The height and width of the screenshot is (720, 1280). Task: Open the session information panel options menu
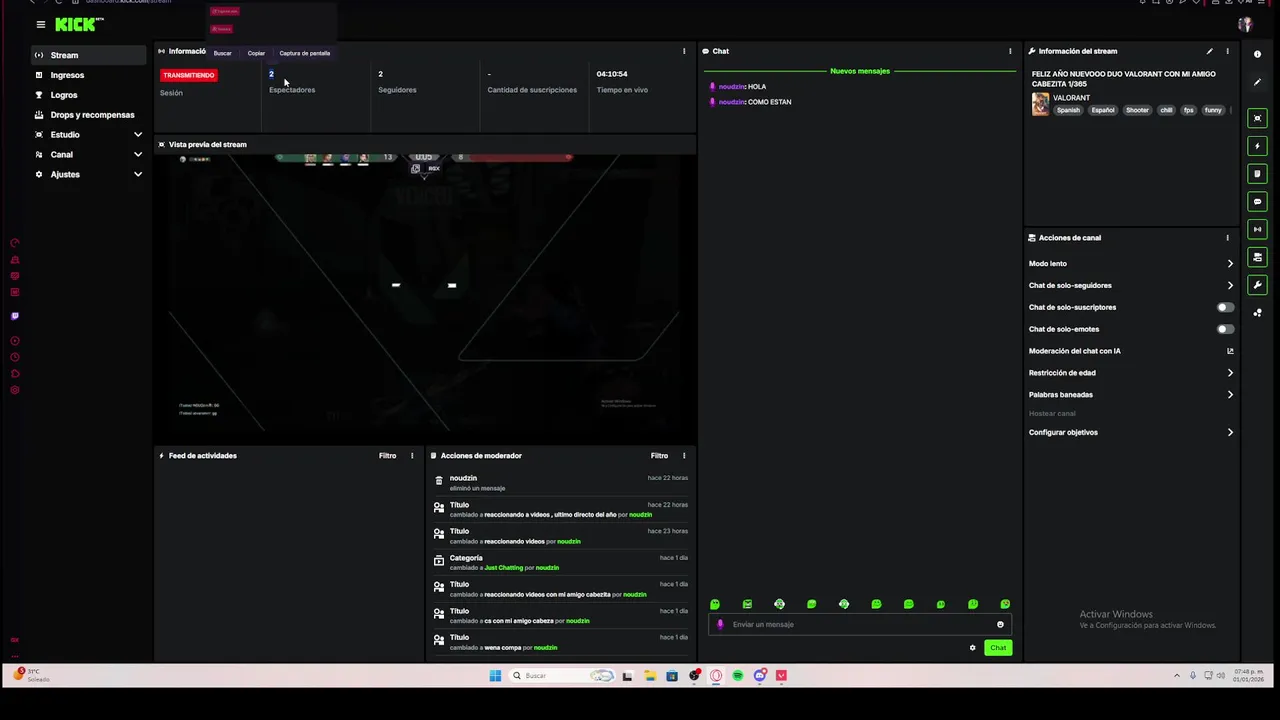tap(684, 51)
